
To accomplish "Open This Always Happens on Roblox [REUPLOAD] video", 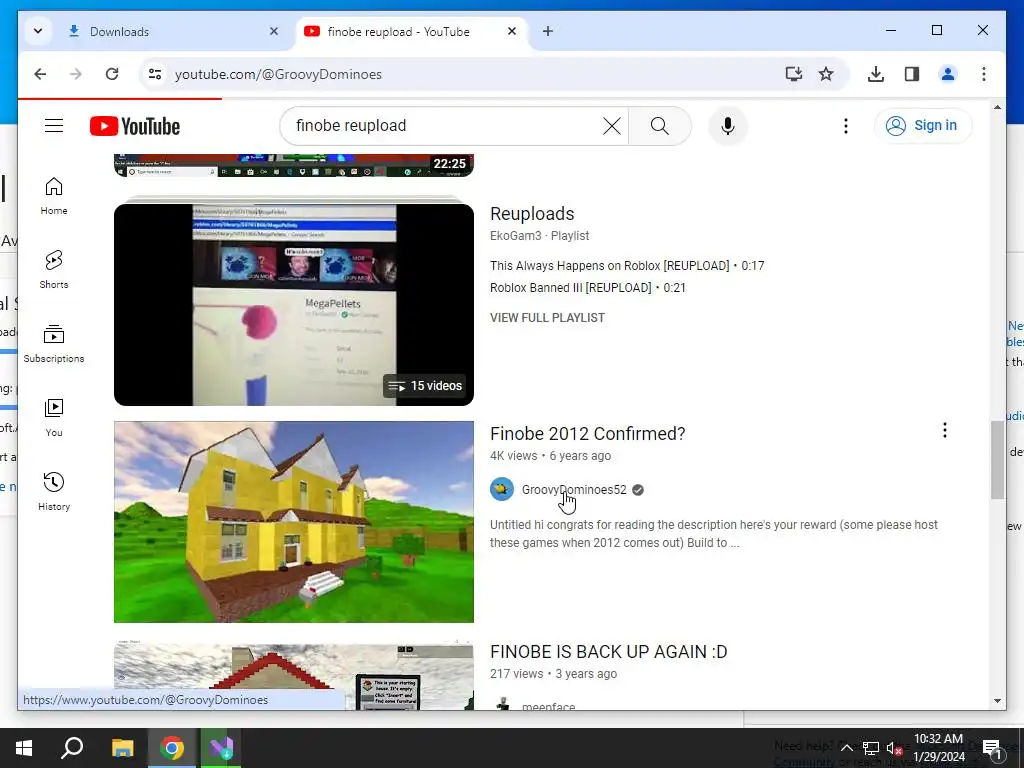I will [627, 266].
